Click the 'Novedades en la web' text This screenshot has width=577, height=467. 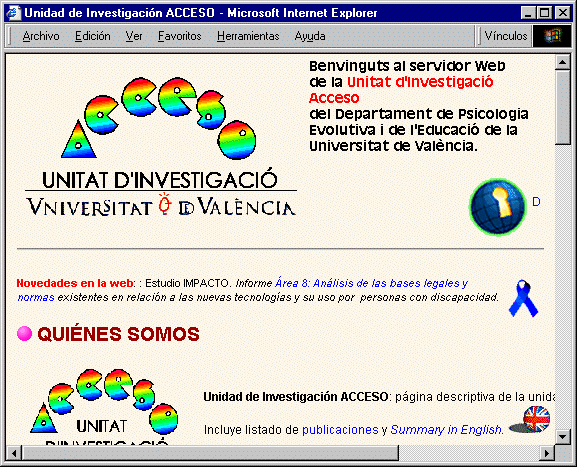click(x=75, y=283)
